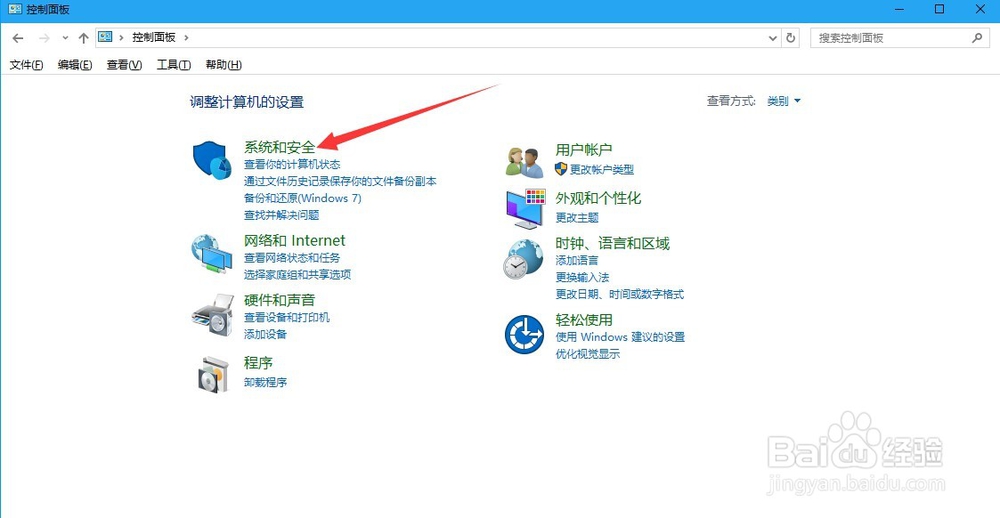Open the Hardware and Sound printer icon
Screen dimensions: 1000x518
[212, 314]
